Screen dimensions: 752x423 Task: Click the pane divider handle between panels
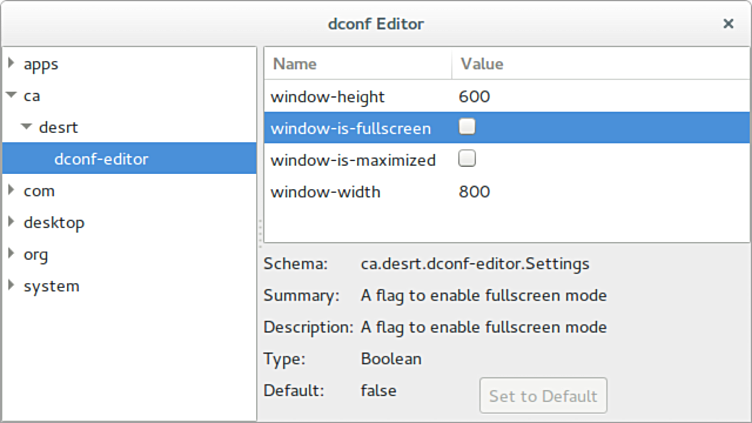click(260, 234)
